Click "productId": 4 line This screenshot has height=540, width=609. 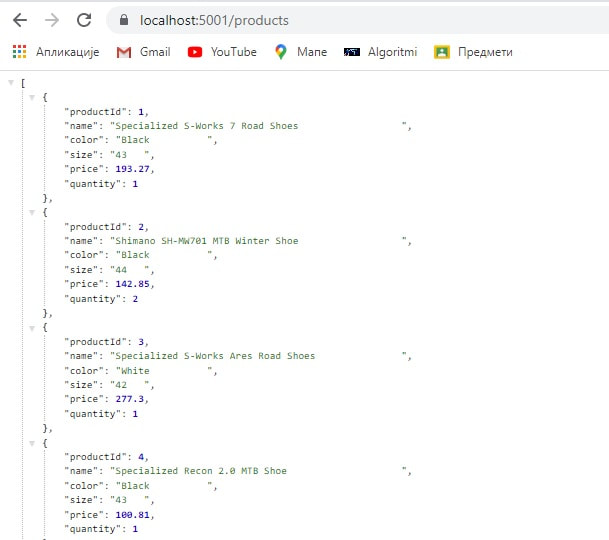tap(106, 457)
